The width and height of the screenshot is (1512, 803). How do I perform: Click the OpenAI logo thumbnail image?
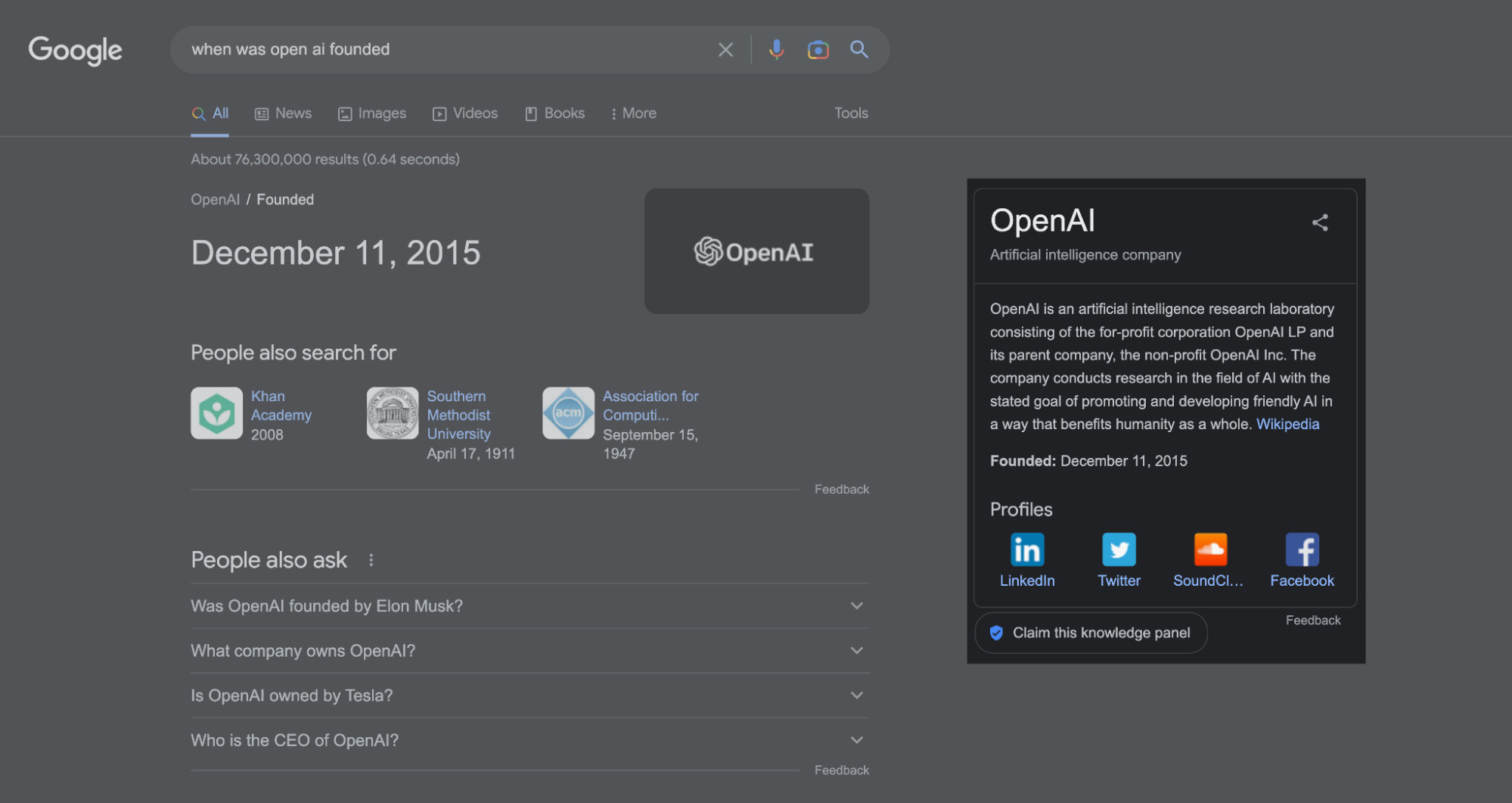pos(756,251)
